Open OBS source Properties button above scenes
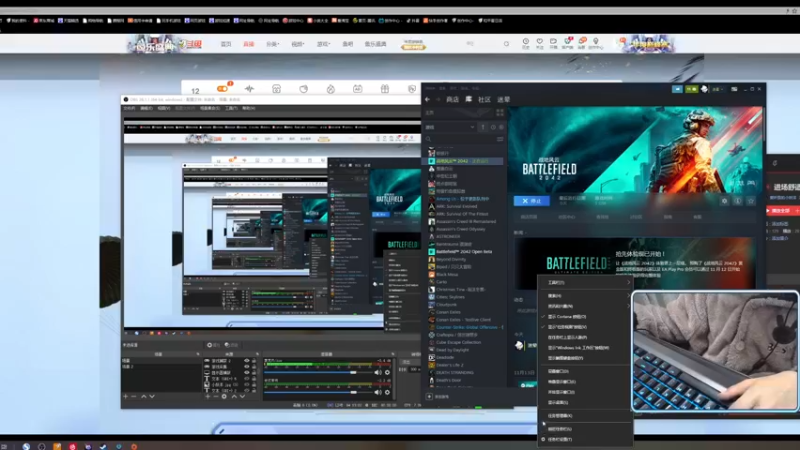800x450 pixels. pos(214,345)
